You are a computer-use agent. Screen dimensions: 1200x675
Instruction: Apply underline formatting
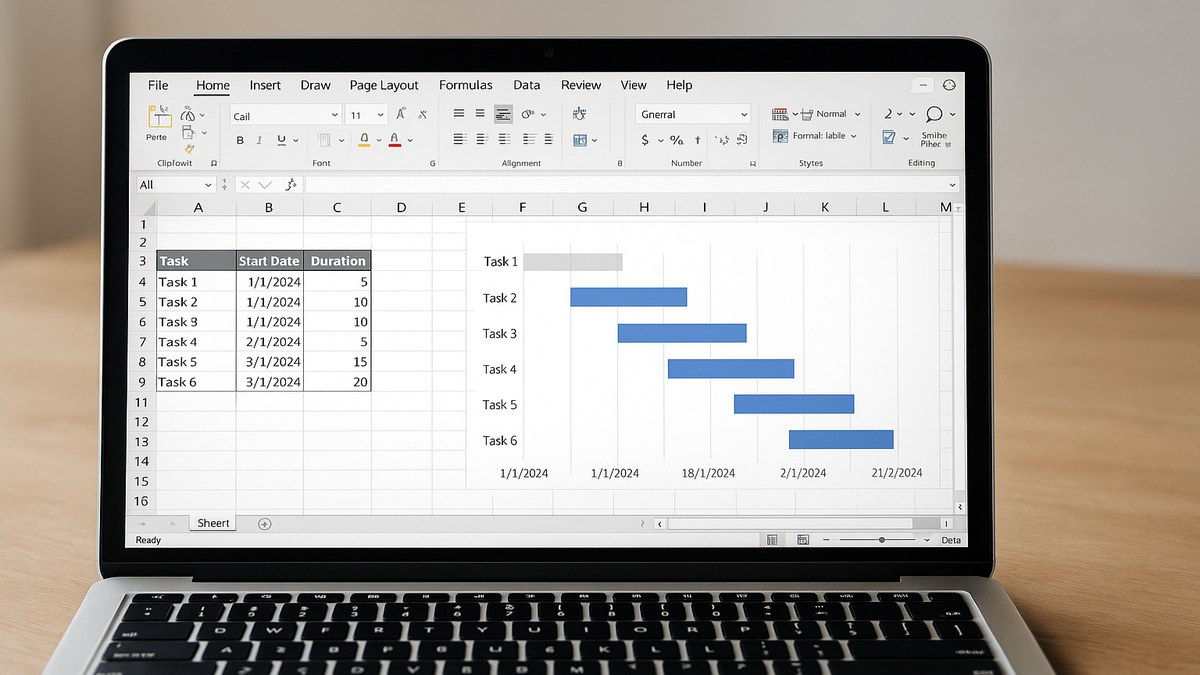click(x=280, y=141)
